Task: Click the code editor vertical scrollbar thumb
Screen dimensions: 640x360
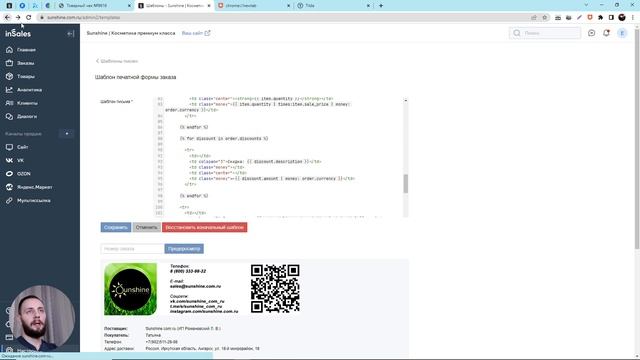Action: (x=406, y=184)
